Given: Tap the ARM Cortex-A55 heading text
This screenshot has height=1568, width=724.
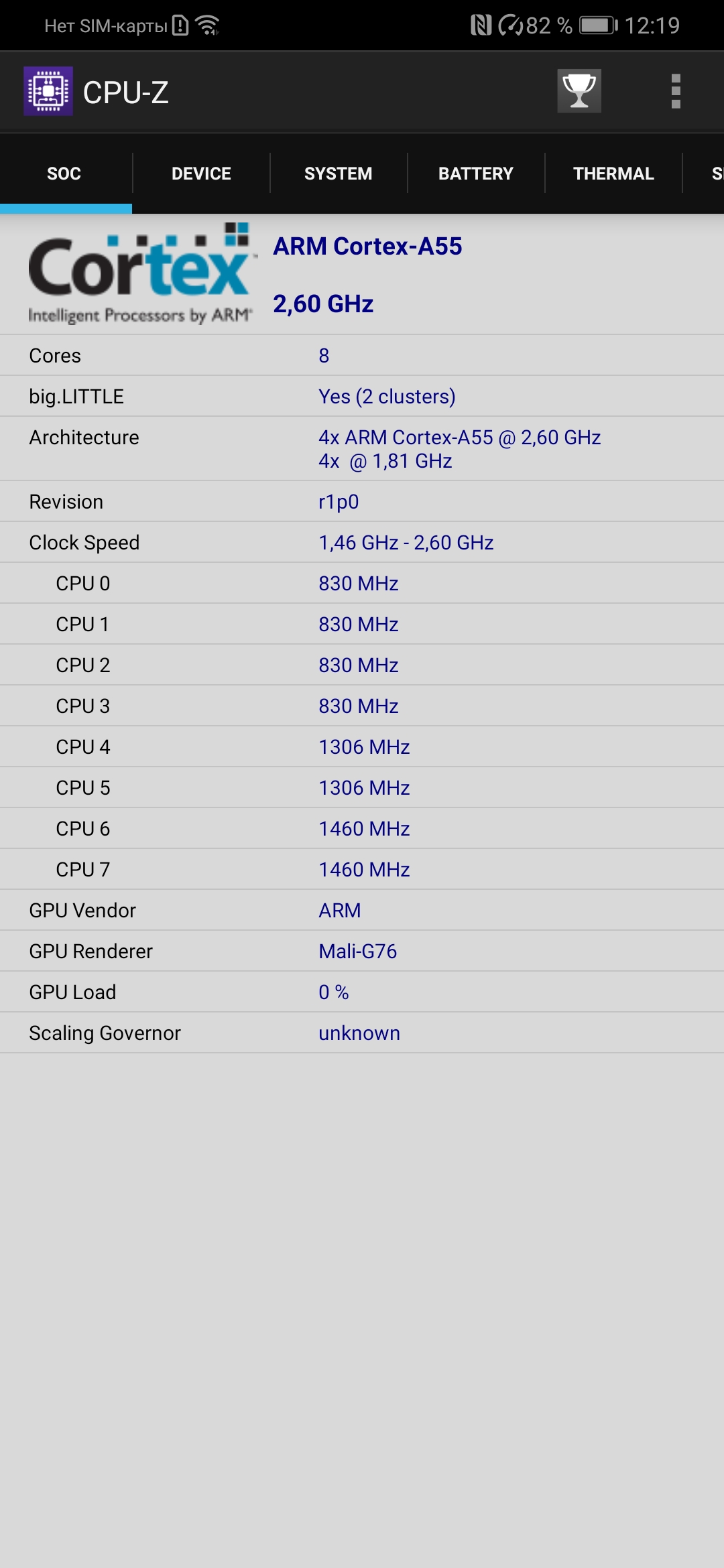Looking at the screenshot, I should pyautogui.click(x=367, y=247).
